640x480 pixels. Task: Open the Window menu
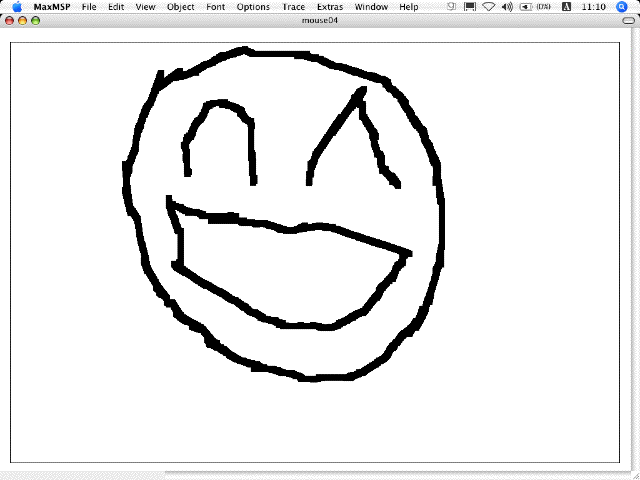pyautogui.click(x=371, y=7)
